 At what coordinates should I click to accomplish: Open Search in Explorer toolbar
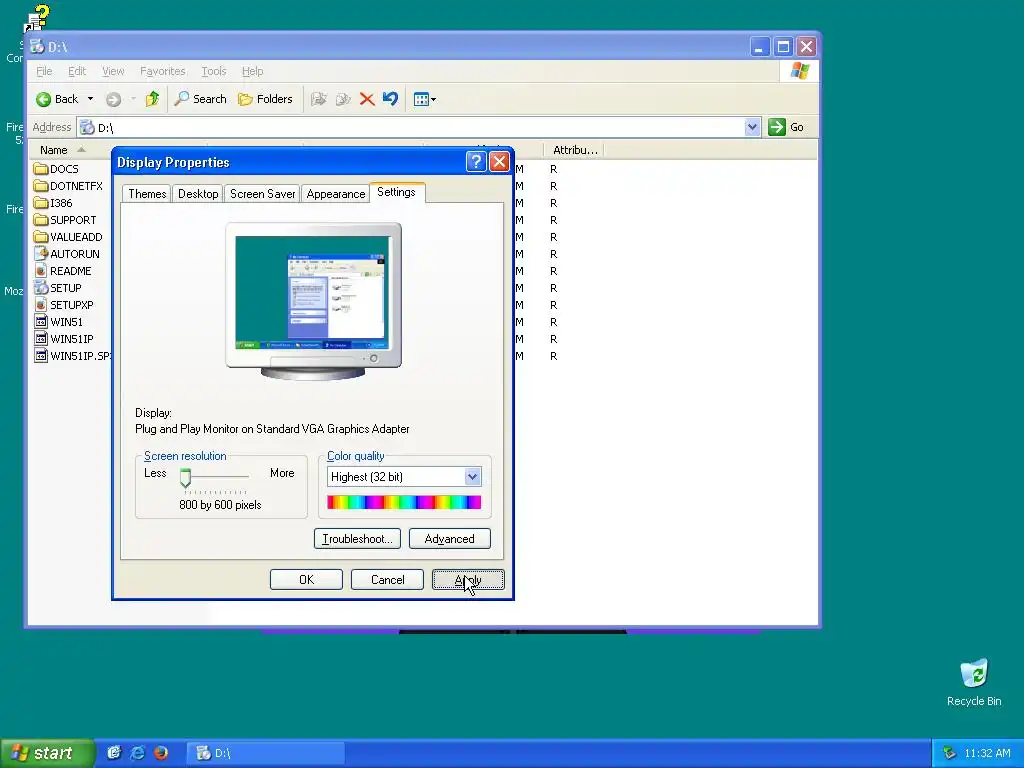click(200, 99)
